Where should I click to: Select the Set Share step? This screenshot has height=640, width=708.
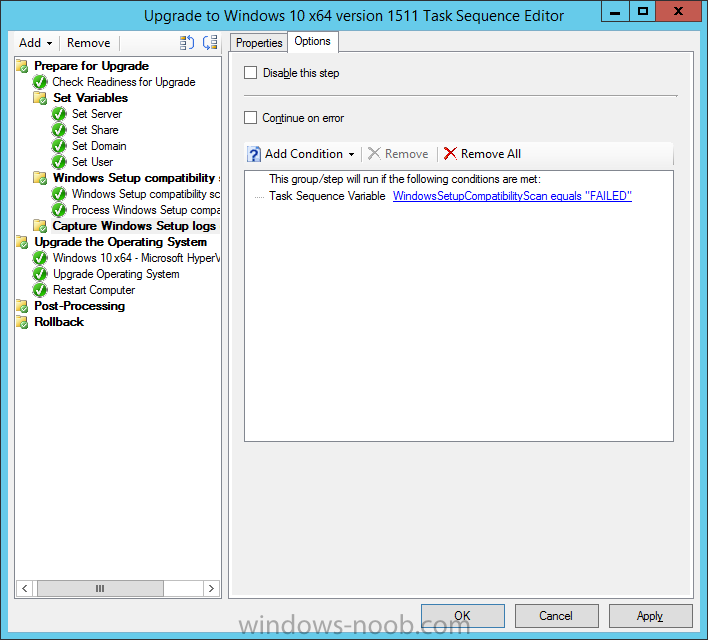[95, 130]
